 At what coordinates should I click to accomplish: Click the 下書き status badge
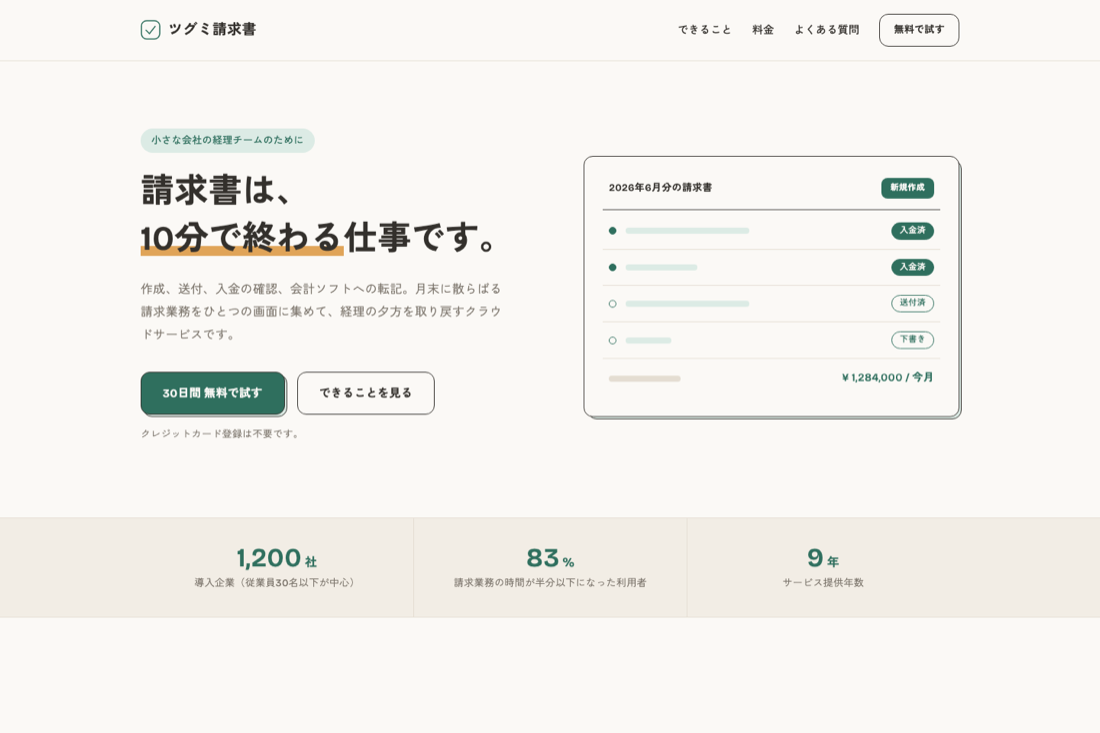click(912, 339)
